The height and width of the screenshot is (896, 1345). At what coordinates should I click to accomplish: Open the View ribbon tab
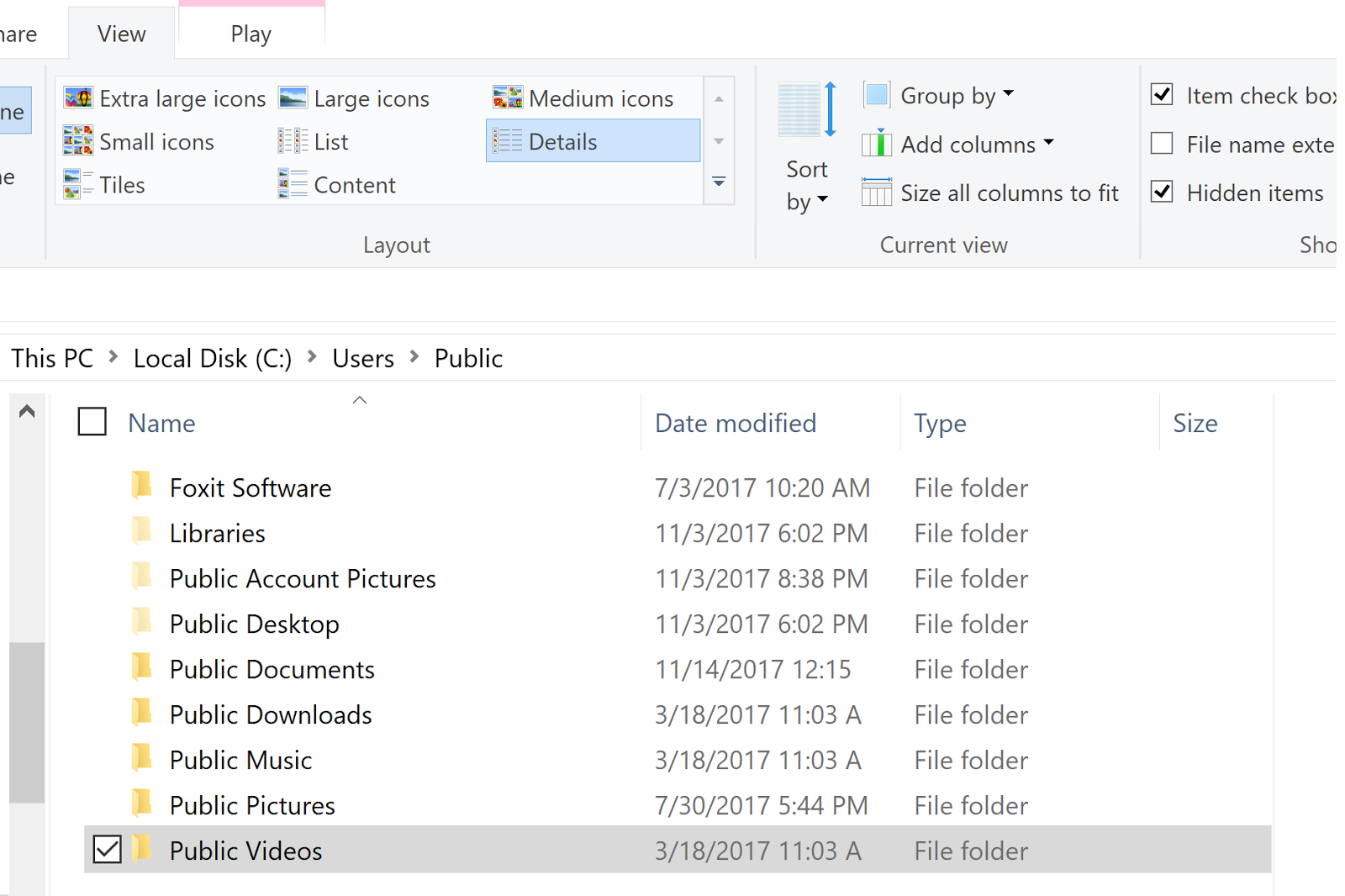pos(120,33)
